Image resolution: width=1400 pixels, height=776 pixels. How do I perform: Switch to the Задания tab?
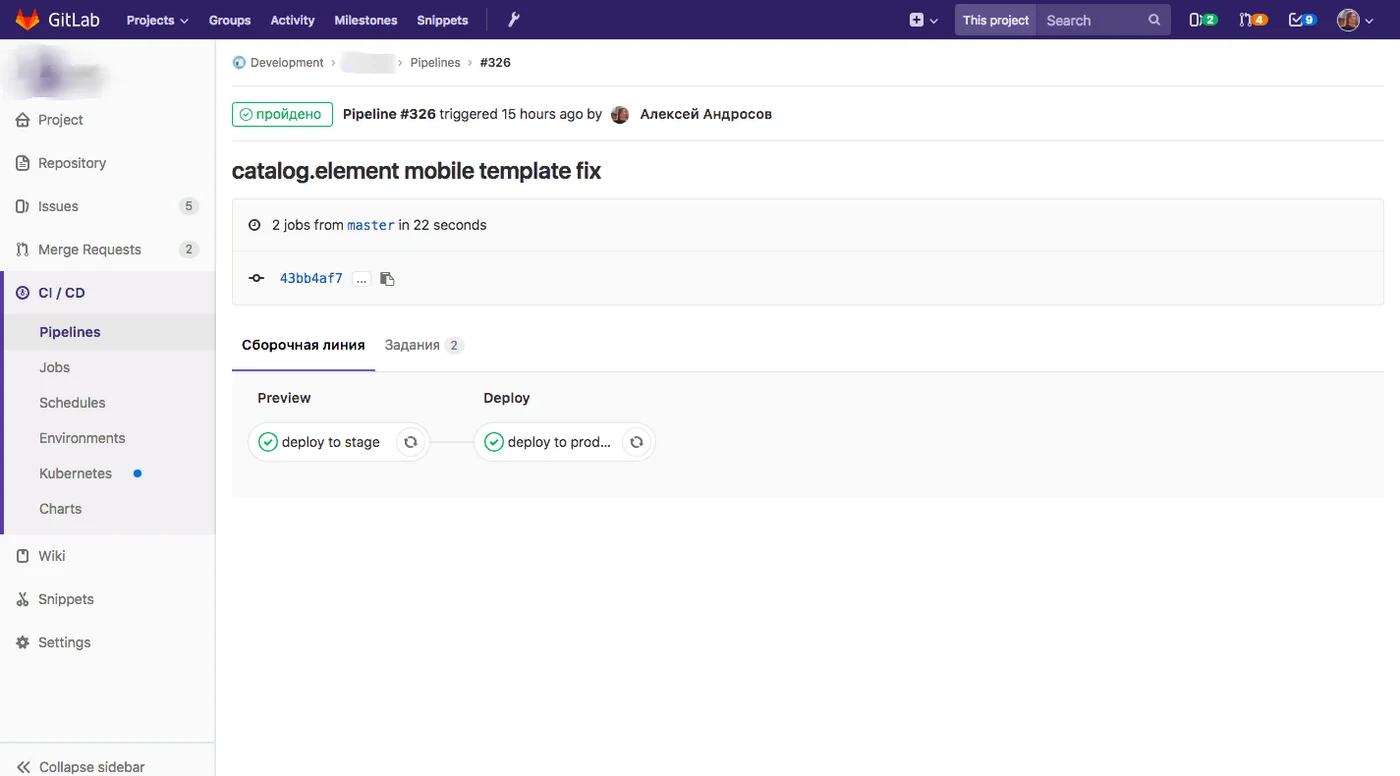click(424, 345)
